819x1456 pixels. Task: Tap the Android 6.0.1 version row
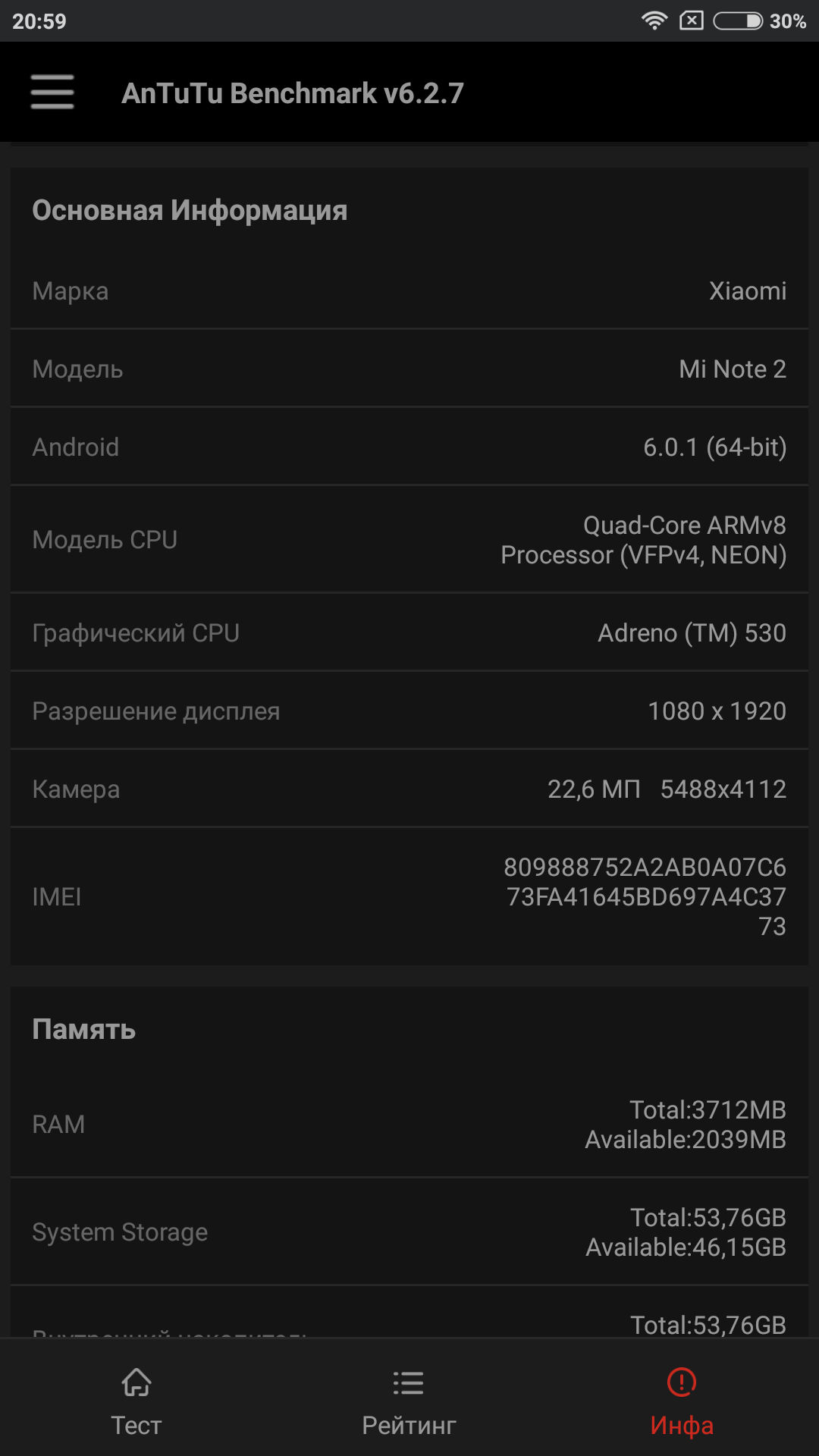point(409,447)
